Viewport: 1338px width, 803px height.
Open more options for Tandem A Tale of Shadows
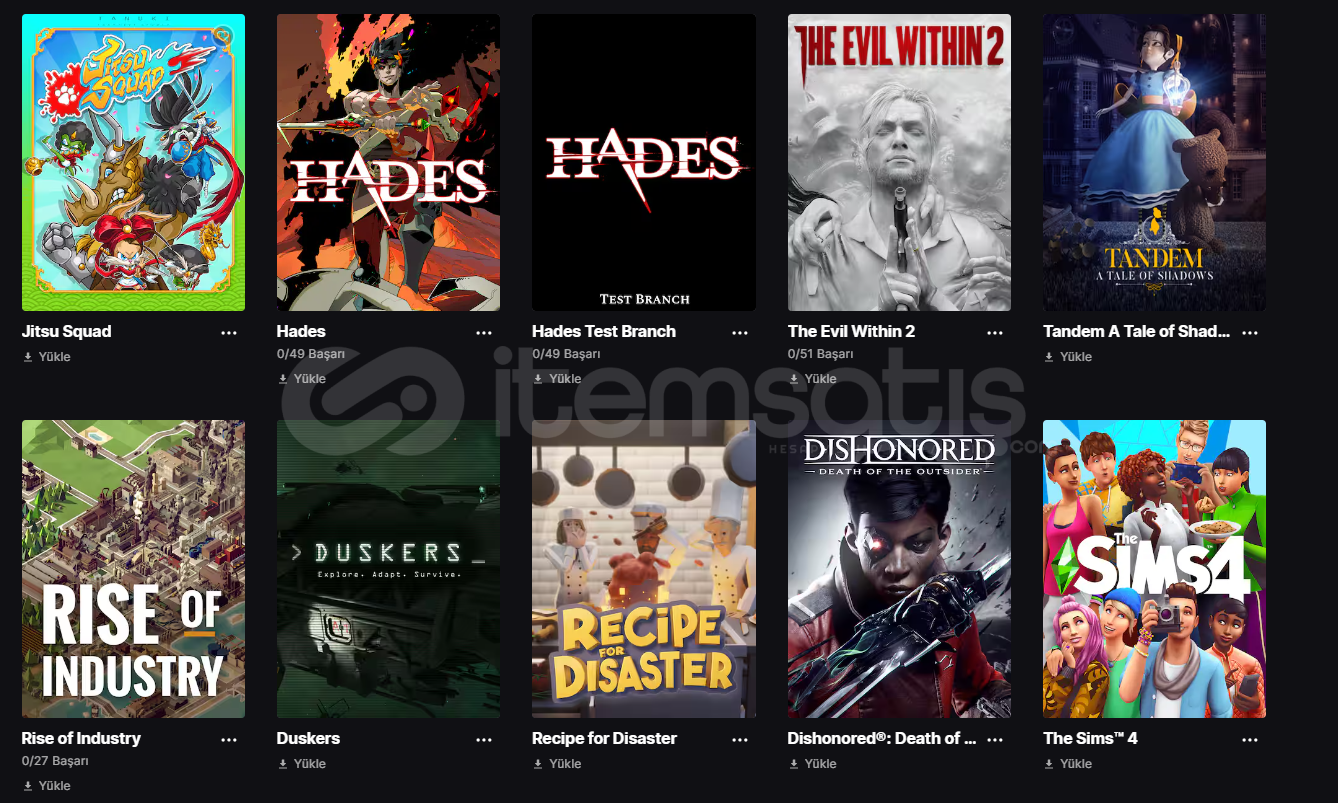1250,332
